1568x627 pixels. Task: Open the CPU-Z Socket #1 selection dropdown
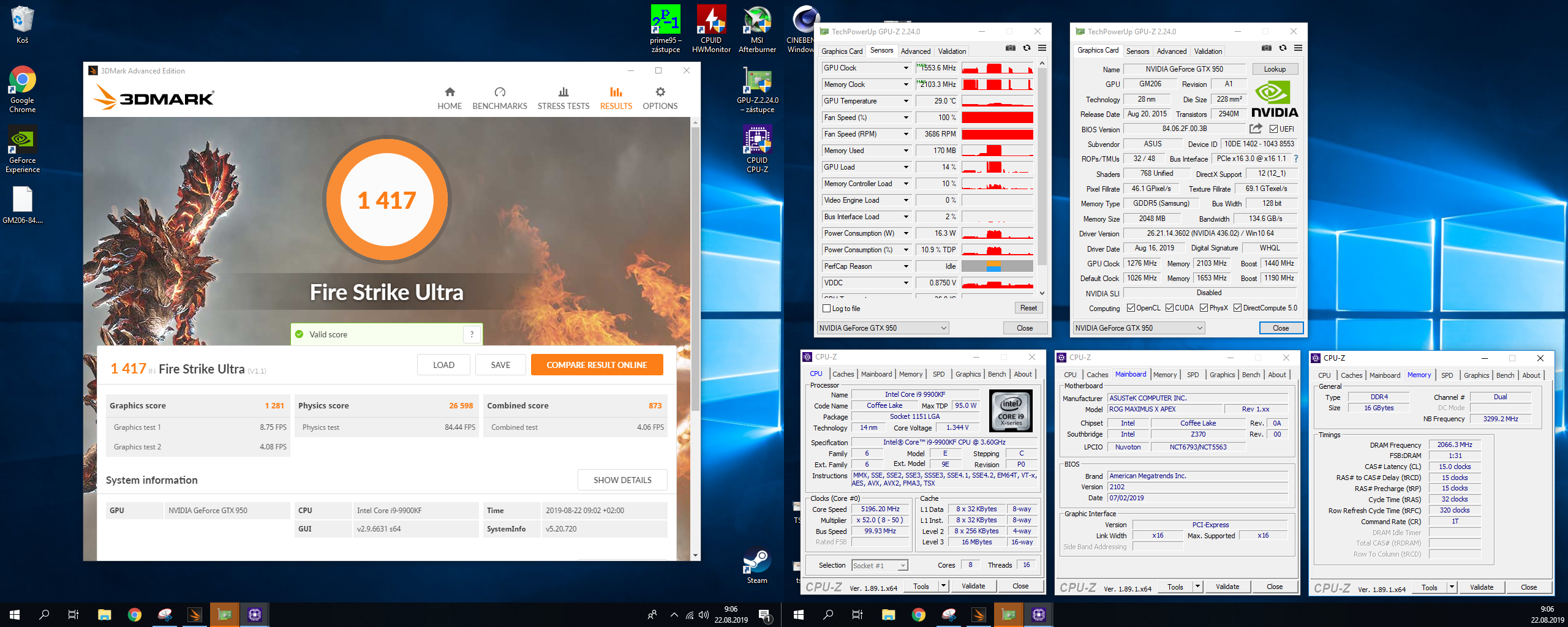click(880, 566)
